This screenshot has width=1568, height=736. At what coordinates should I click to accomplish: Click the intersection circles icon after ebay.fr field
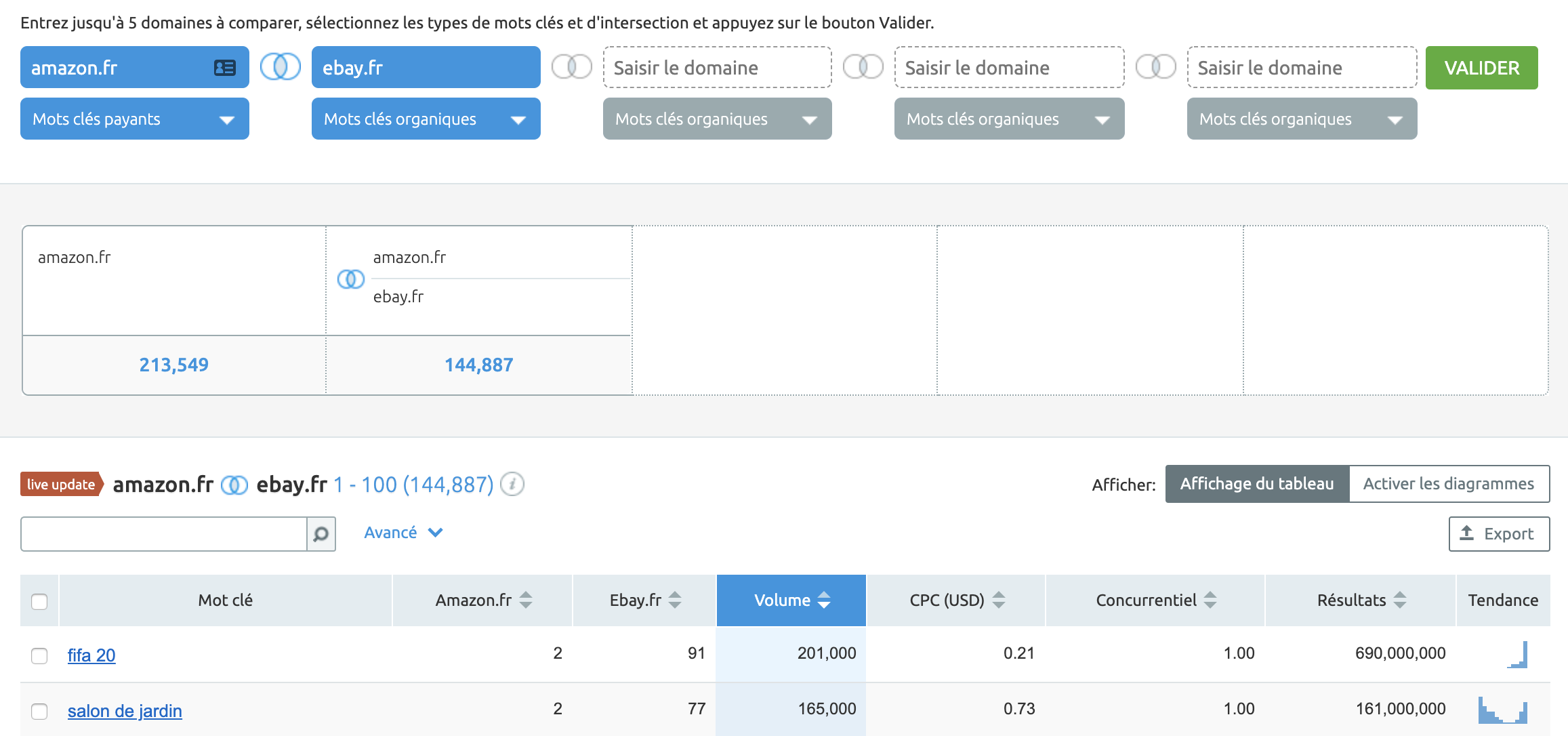click(572, 66)
